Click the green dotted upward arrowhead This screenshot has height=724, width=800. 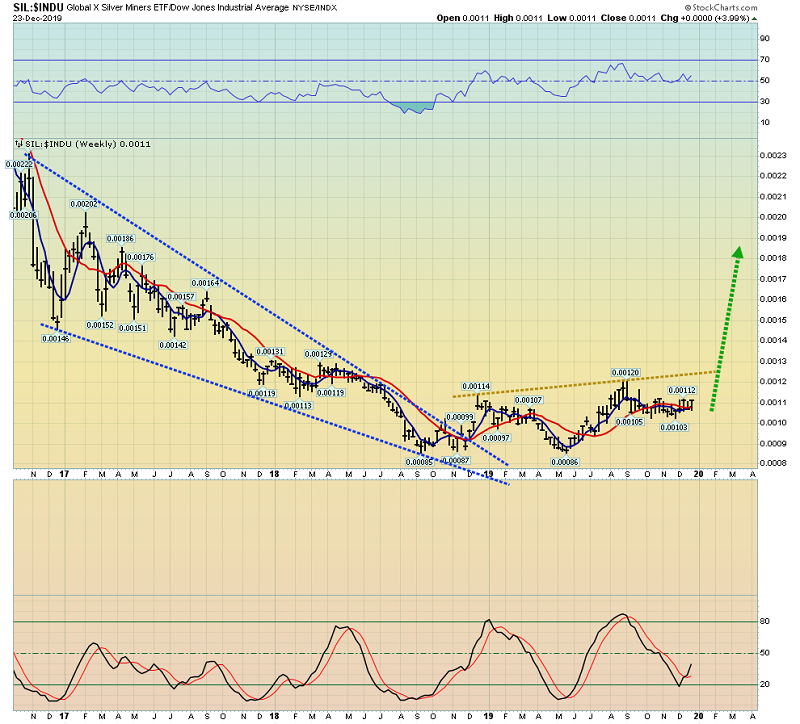(737, 253)
